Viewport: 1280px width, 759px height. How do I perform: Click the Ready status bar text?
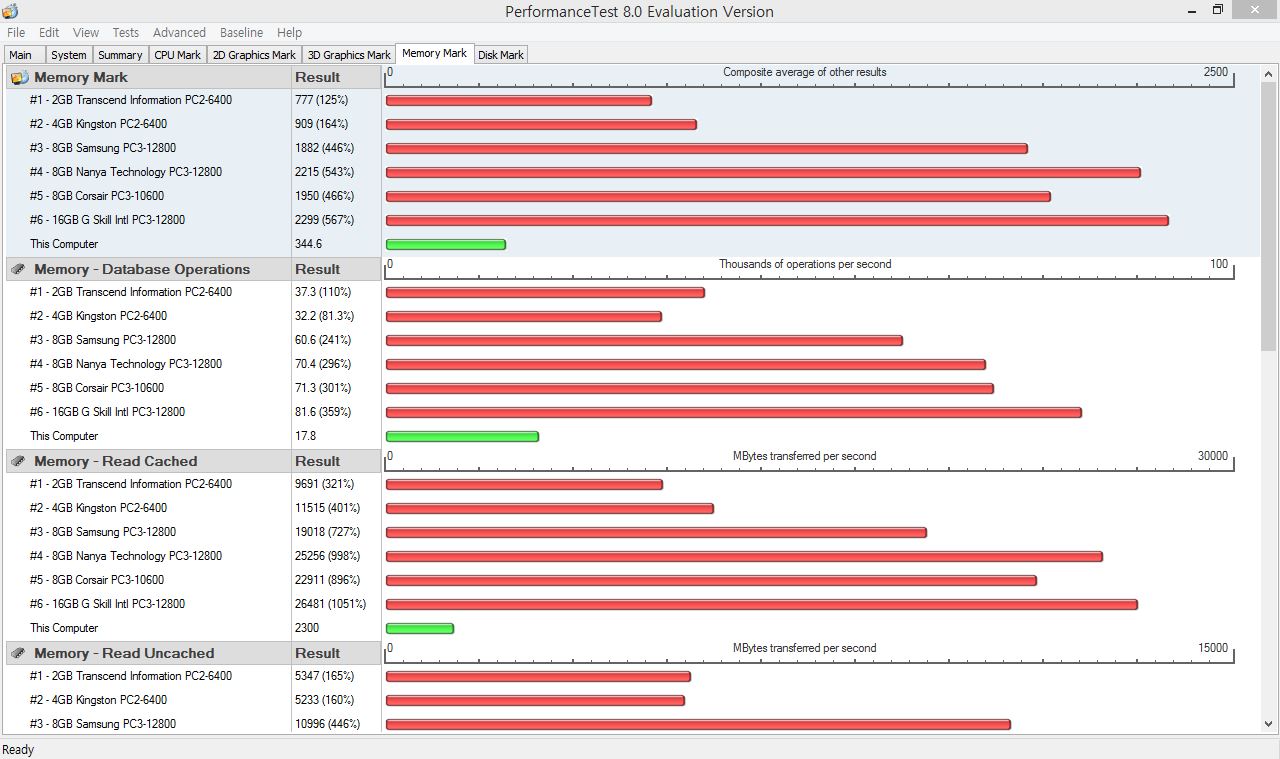[18, 750]
